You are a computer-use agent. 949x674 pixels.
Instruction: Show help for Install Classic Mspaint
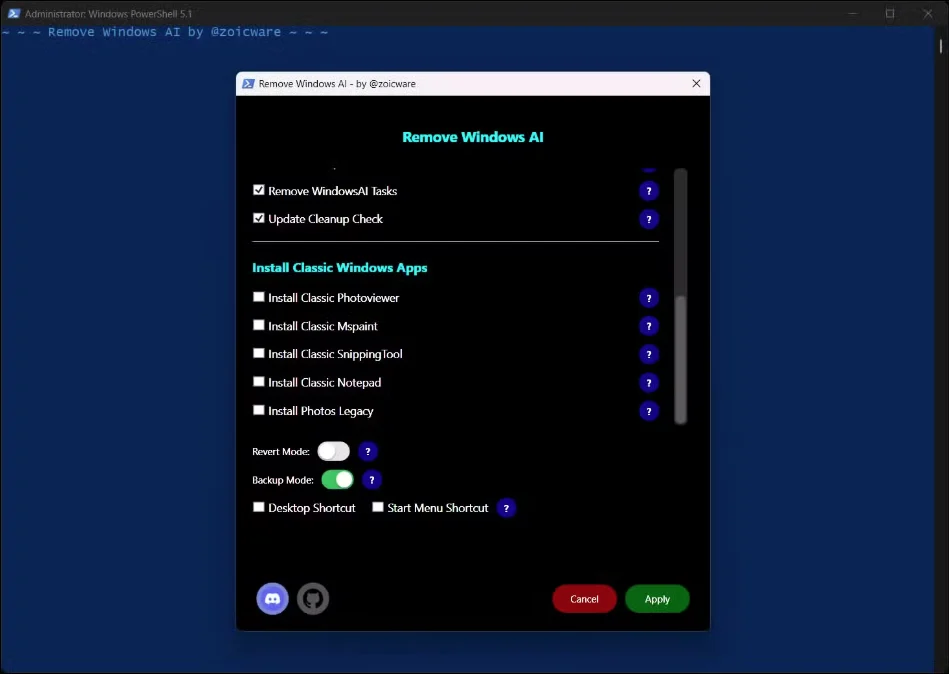point(649,326)
